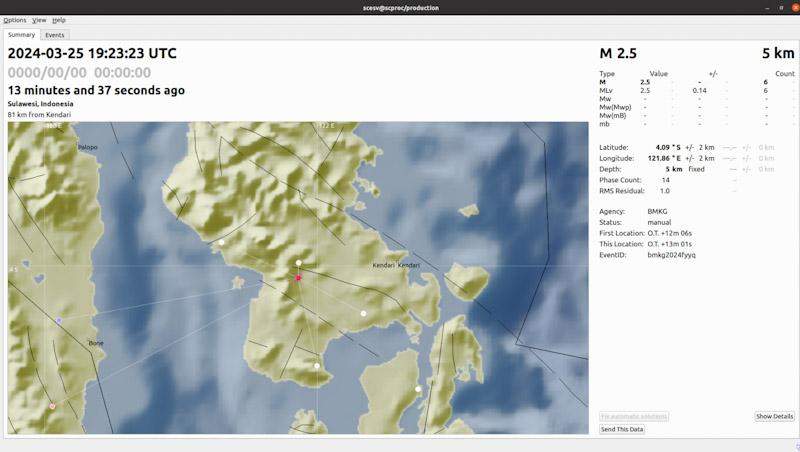The height and width of the screenshot is (452, 800).
Task: Click the red epicenter marker on the map
Action: (x=298, y=278)
